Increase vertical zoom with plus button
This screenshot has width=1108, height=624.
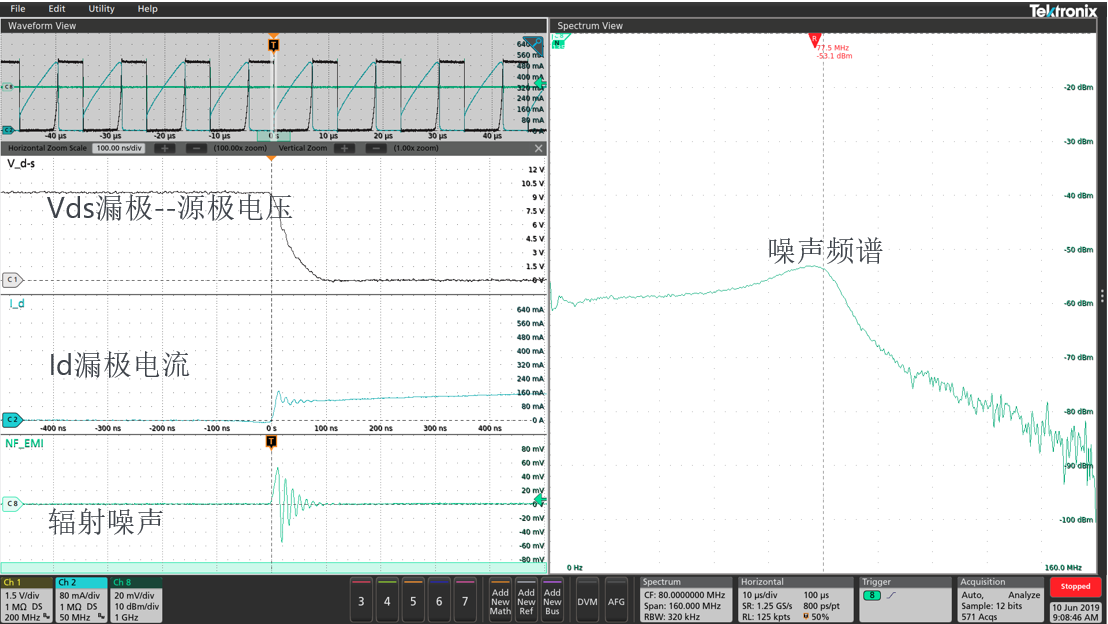[345, 148]
